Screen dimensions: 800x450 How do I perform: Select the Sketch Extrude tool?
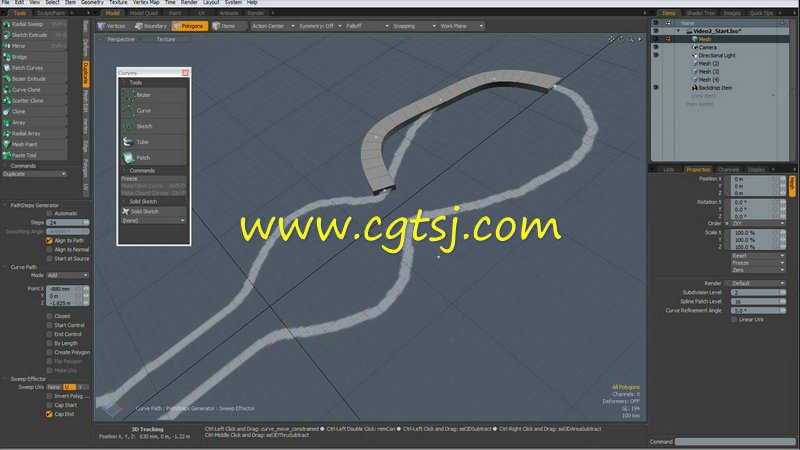[x=34, y=35]
